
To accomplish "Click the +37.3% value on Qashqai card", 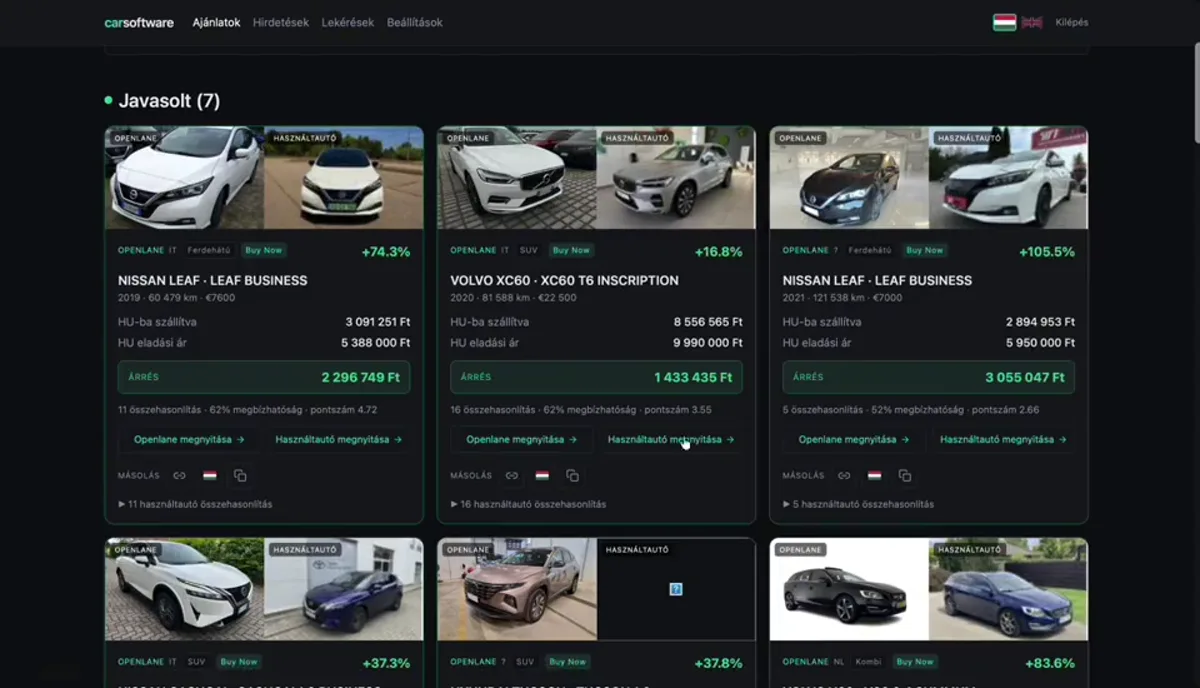I will [386, 663].
